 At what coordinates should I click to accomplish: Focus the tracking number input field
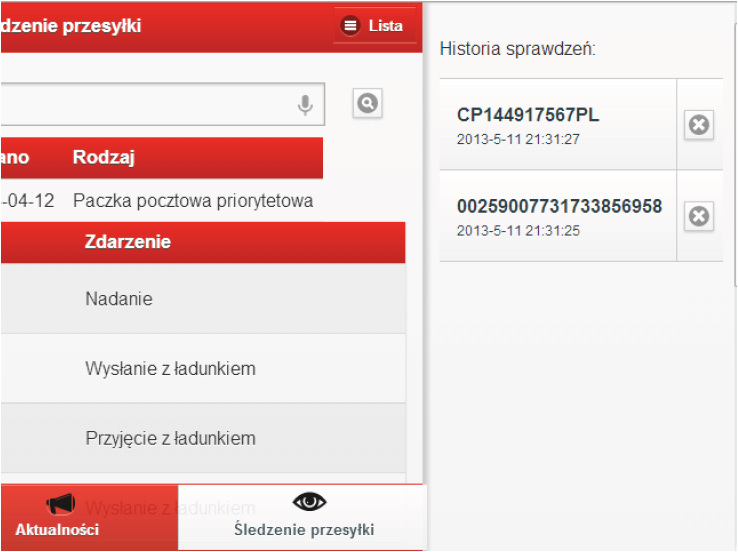coord(162,104)
